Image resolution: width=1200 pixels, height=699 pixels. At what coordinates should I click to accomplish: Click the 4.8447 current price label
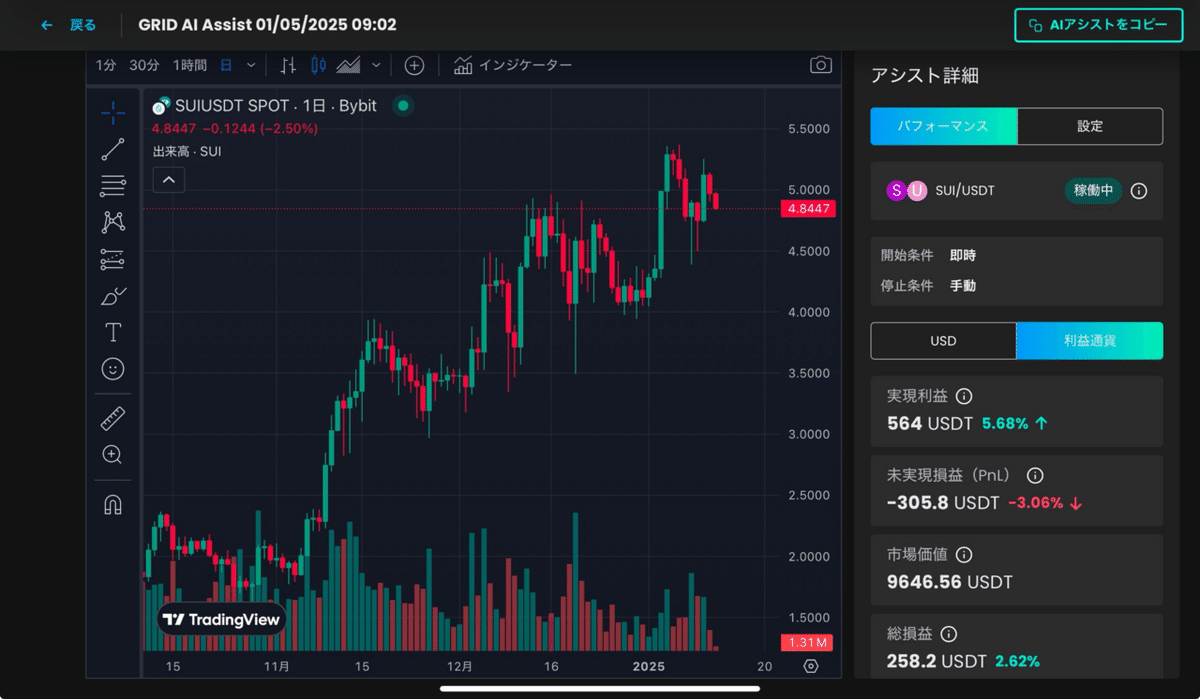point(808,209)
